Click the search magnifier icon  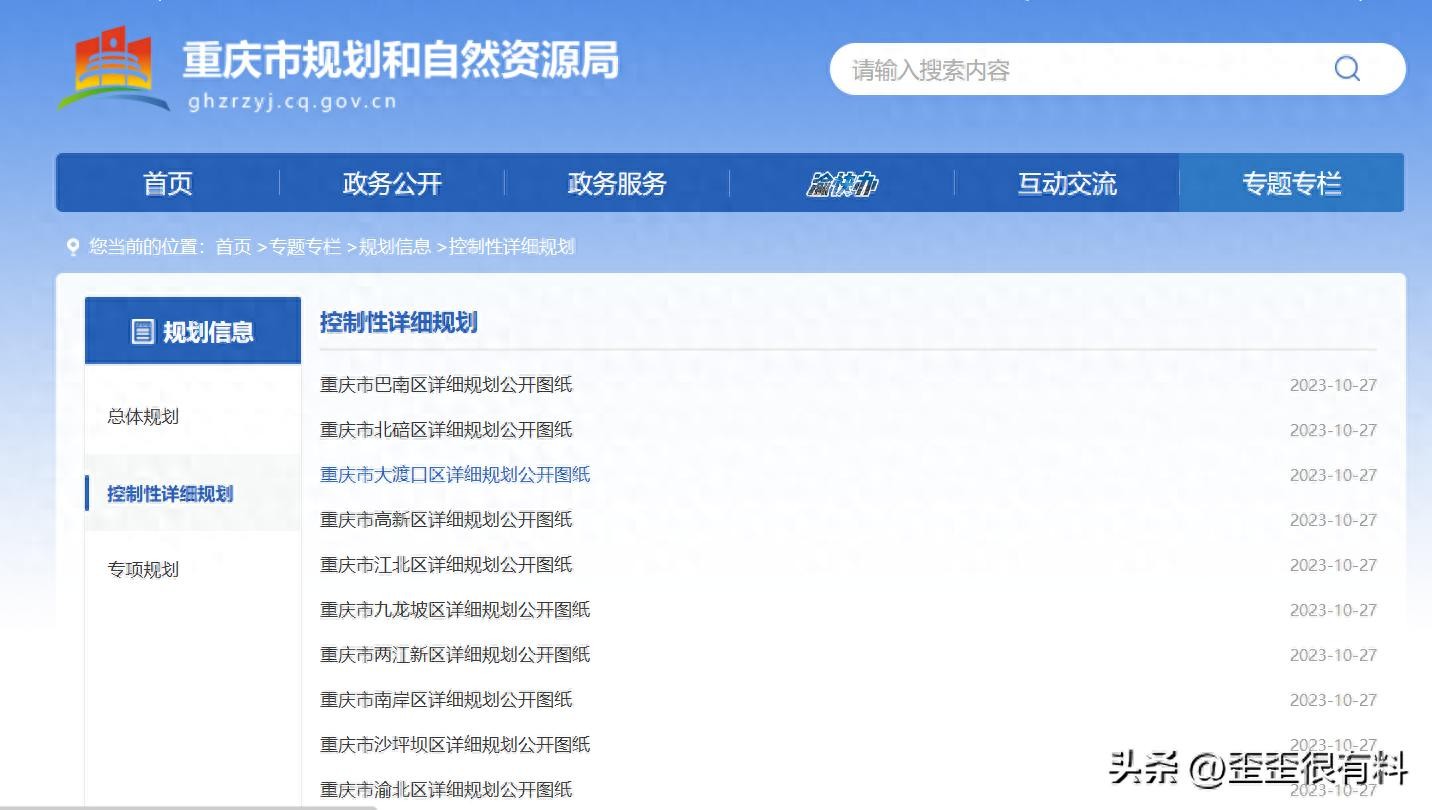point(1346,69)
